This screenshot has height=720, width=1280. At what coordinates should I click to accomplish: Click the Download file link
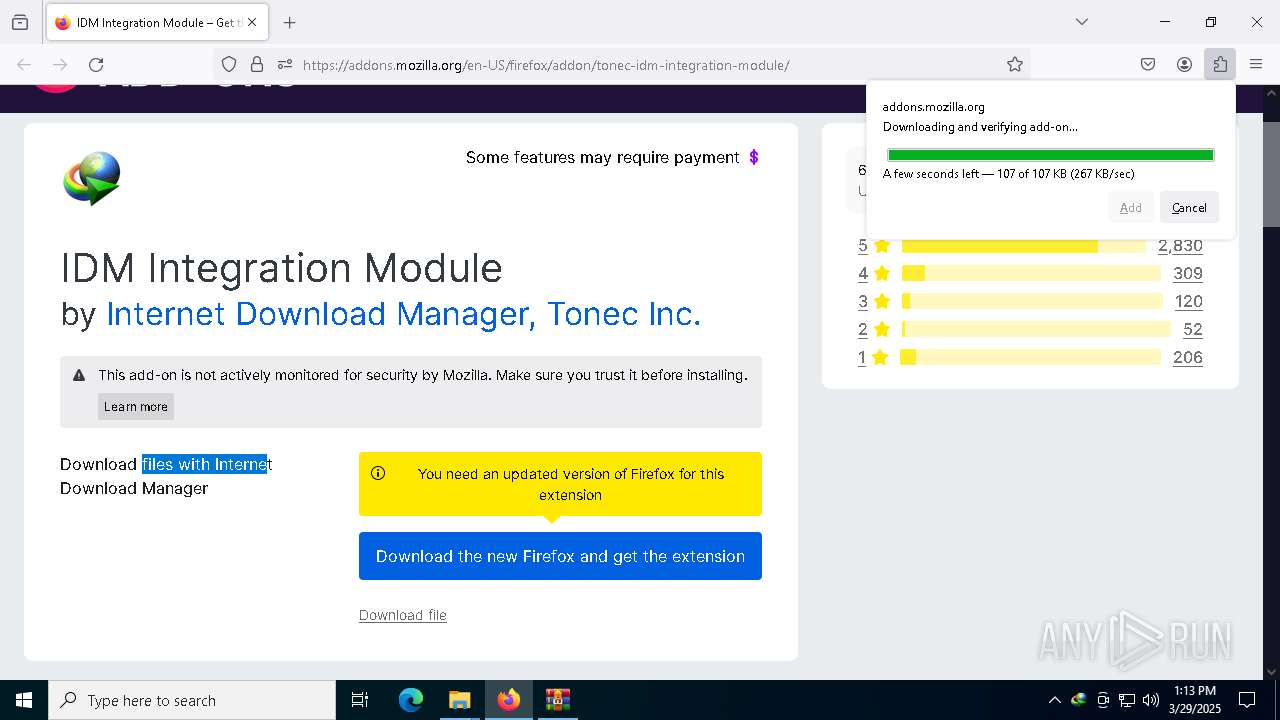pyautogui.click(x=403, y=615)
